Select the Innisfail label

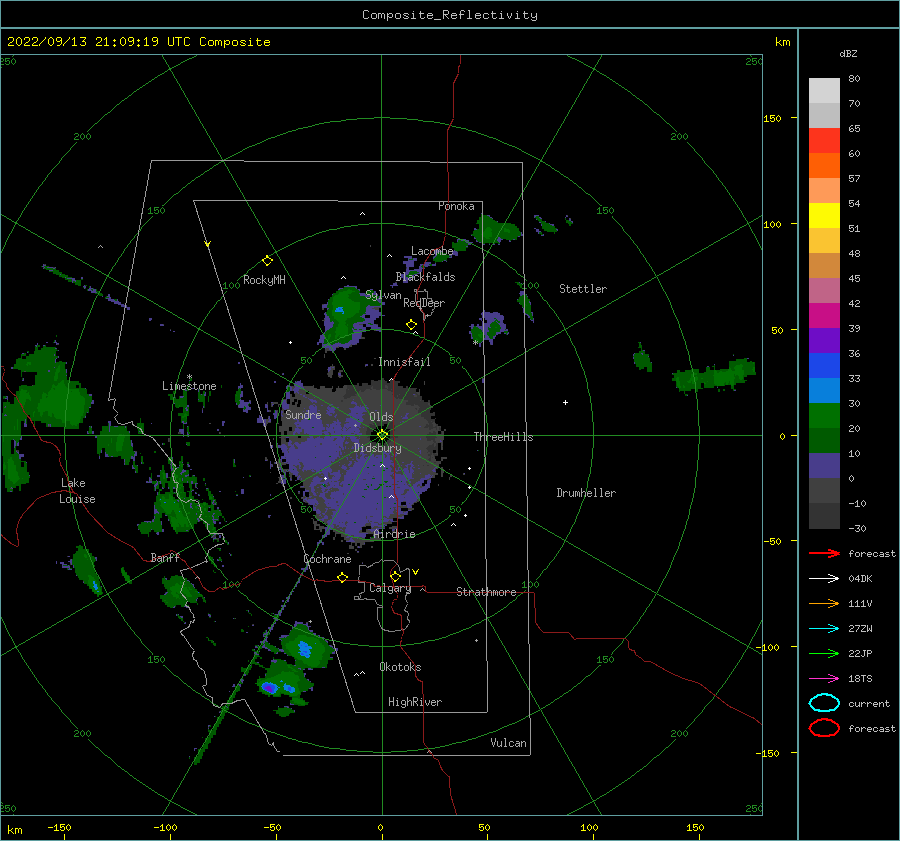point(404,362)
